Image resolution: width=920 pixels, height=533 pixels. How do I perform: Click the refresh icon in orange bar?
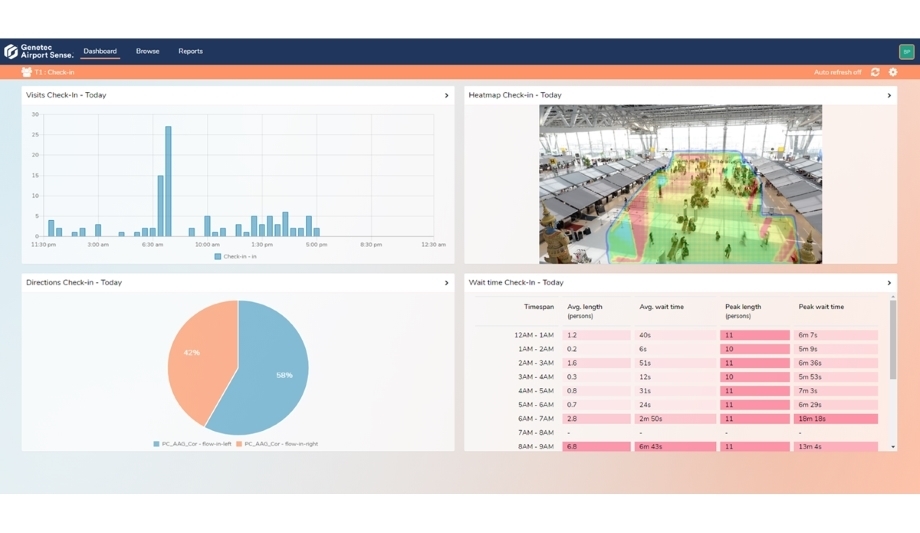pyautogui.click(x=875, y=72)
